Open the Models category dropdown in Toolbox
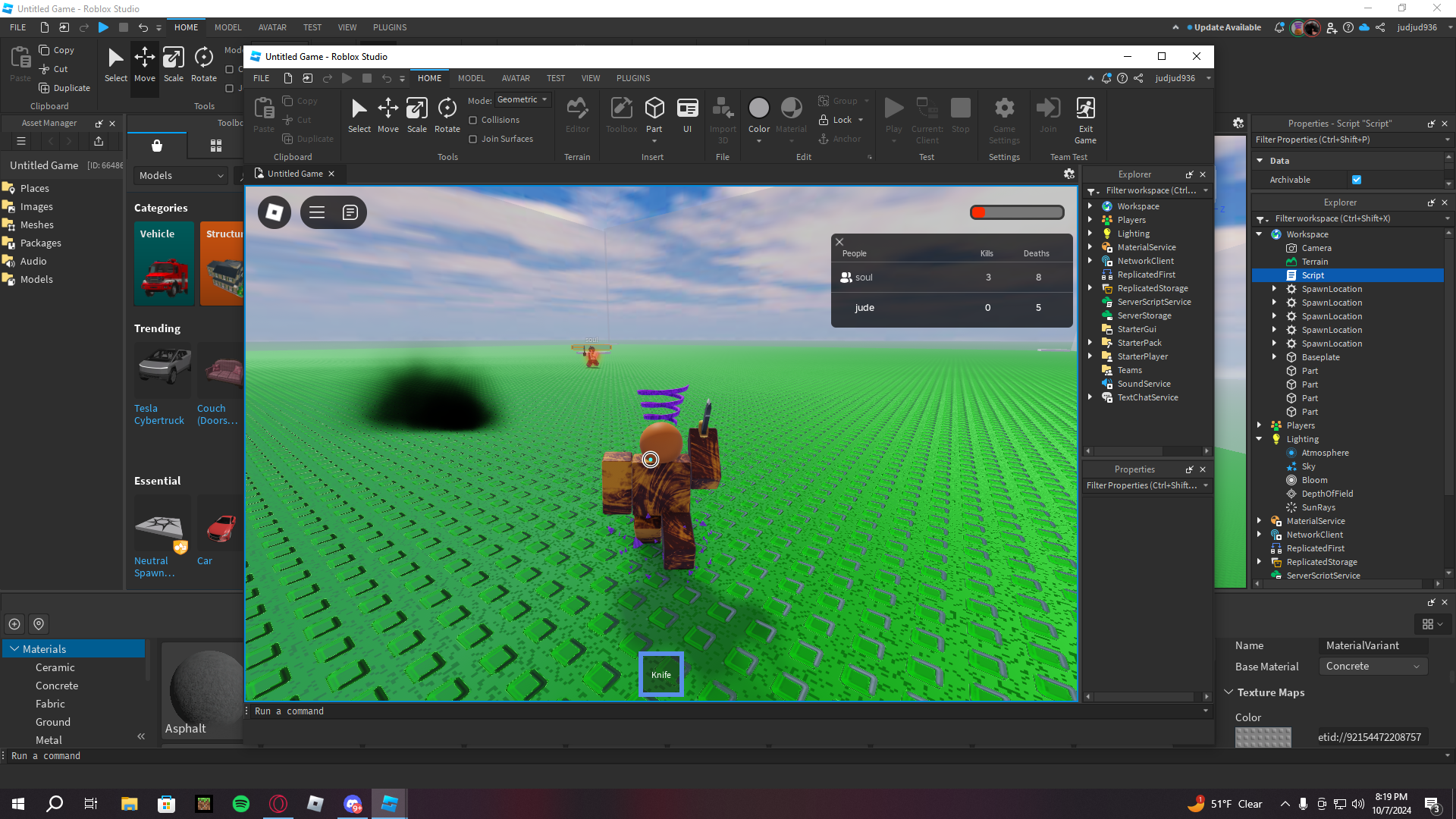This screenshot has height=819, width=1456. click(181, 175)
